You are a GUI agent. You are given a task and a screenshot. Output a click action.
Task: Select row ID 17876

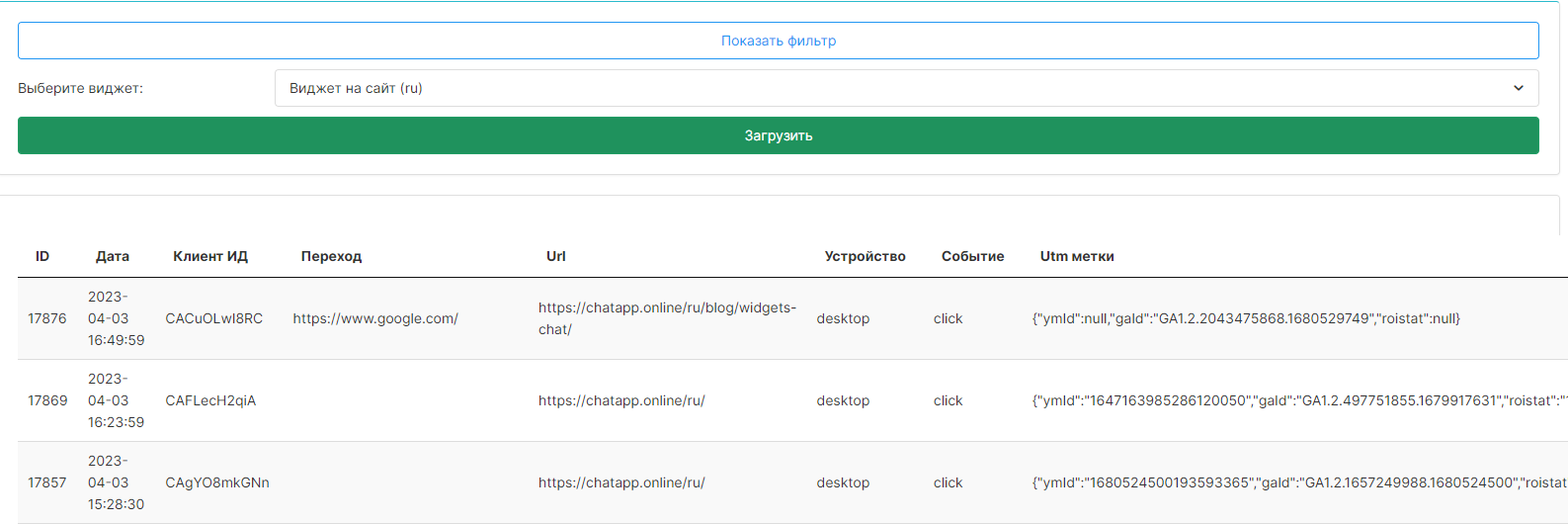pyautogui.click(x=47, y=318)
